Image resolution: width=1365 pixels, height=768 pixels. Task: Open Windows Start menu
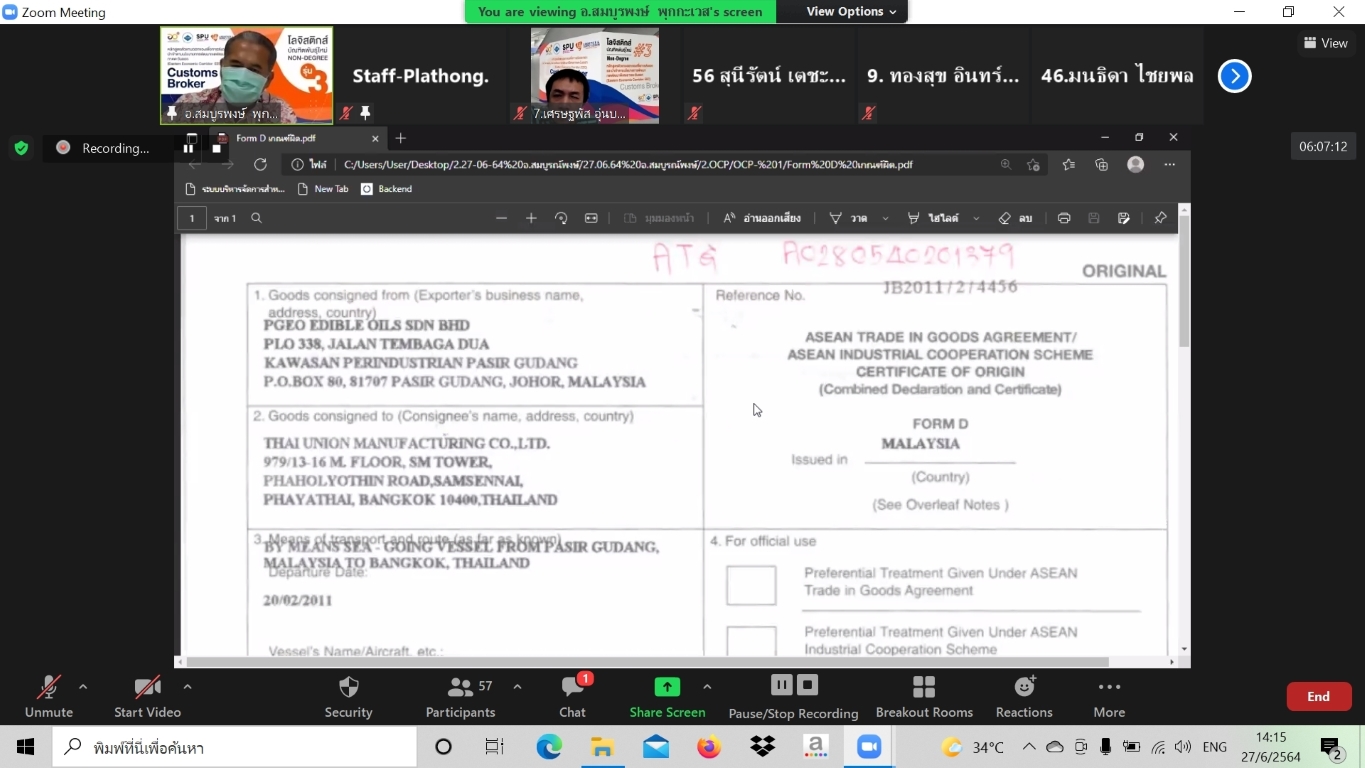25,747
